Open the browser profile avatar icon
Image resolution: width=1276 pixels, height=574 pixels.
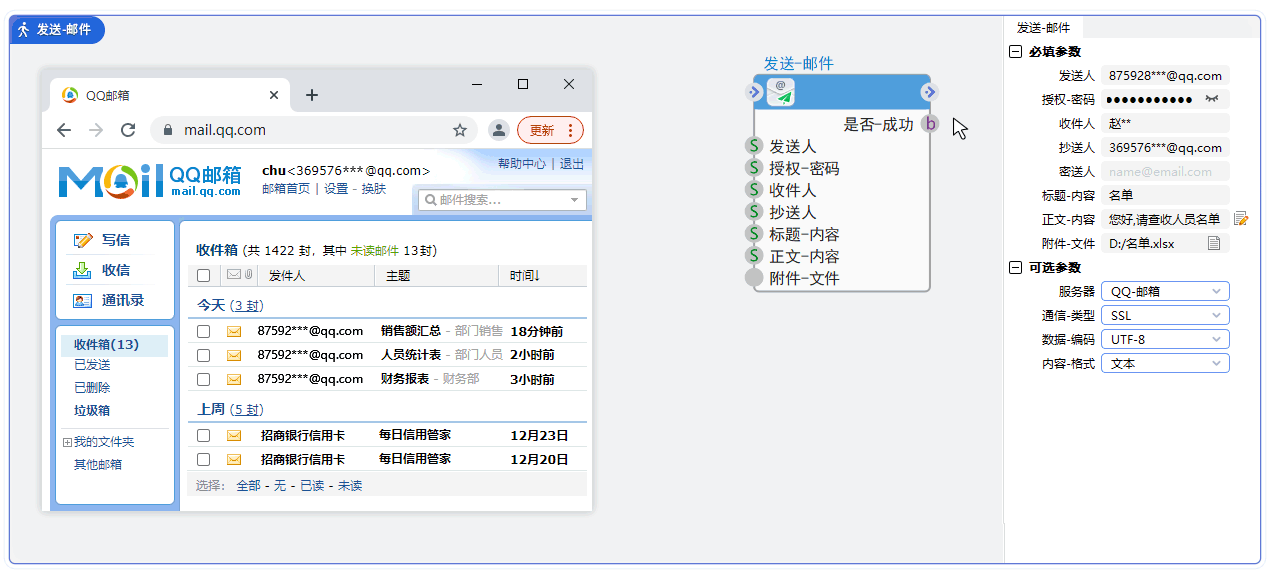pos(498,130)
